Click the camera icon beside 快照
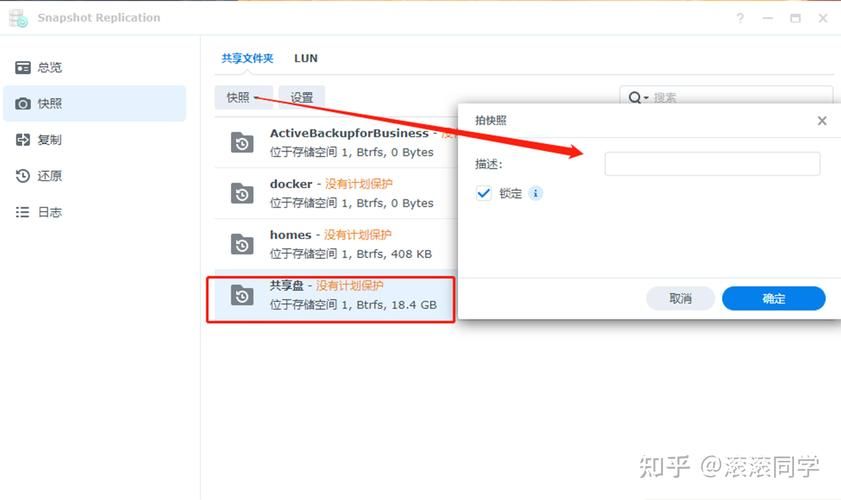The width and height of the screenshot is (841, 500). (23, 103)
